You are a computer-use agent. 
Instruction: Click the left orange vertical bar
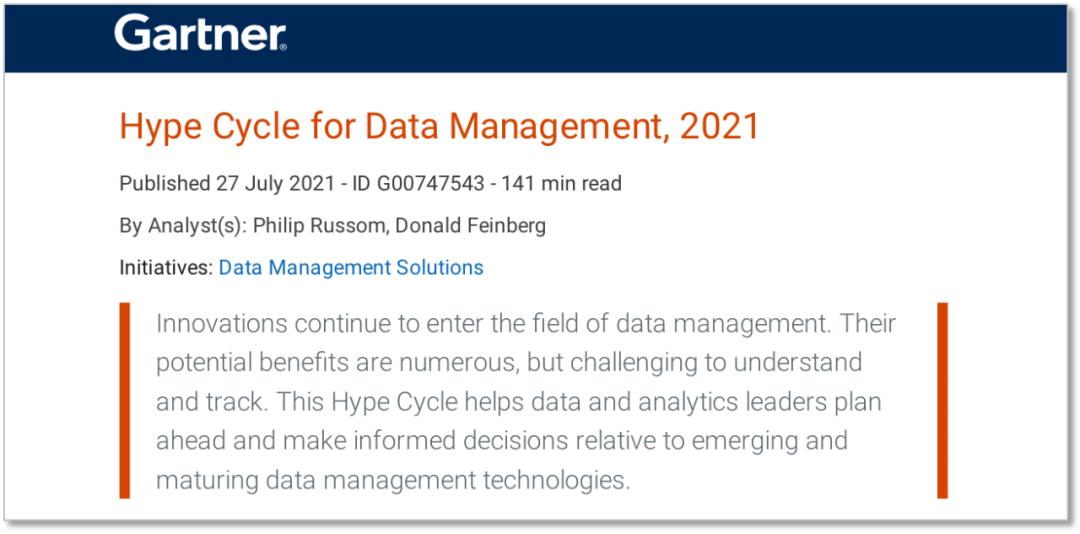click(125, 400)
